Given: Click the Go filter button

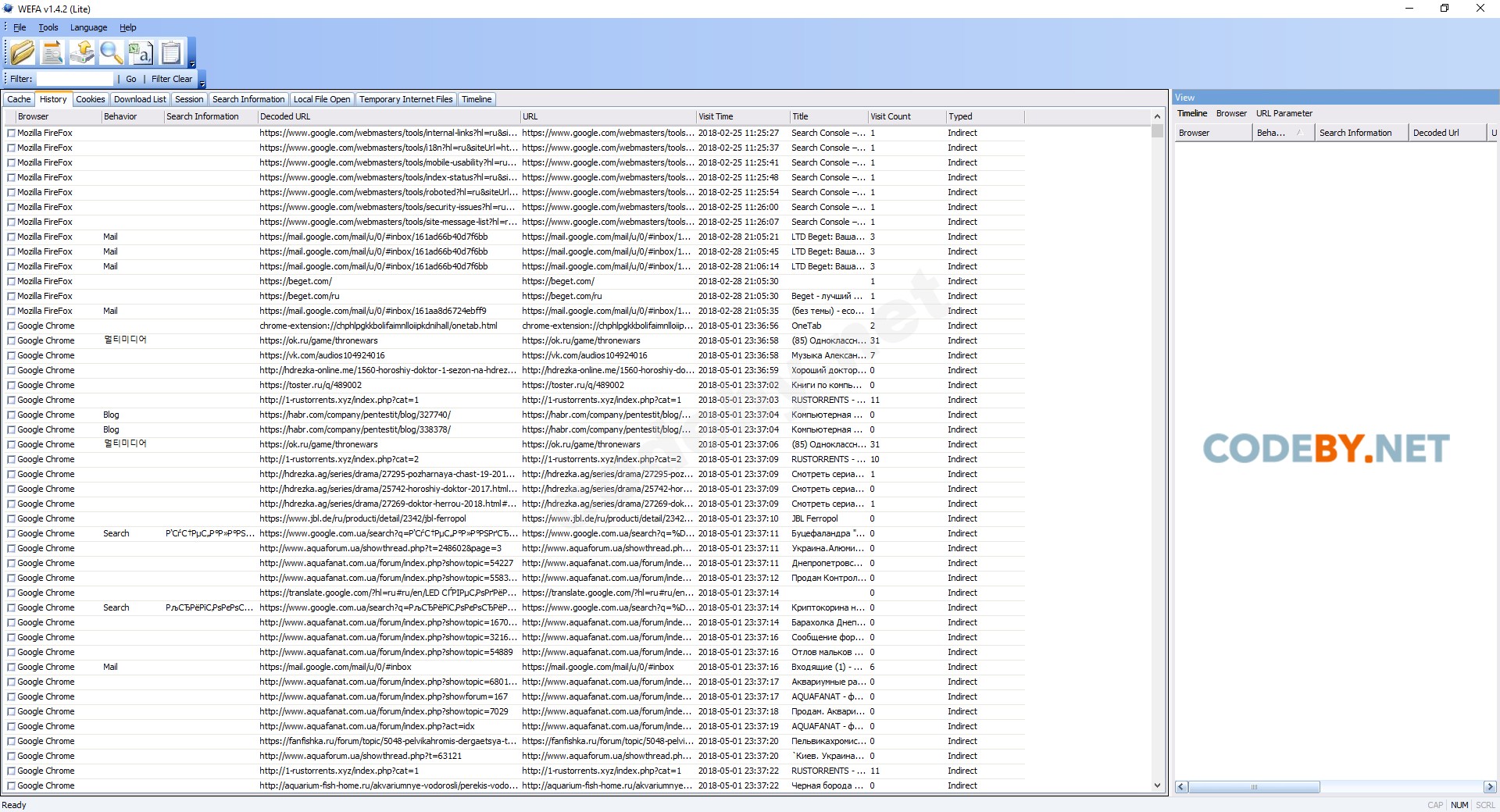Looking at the screenshot, I should [x=131, y=79].
